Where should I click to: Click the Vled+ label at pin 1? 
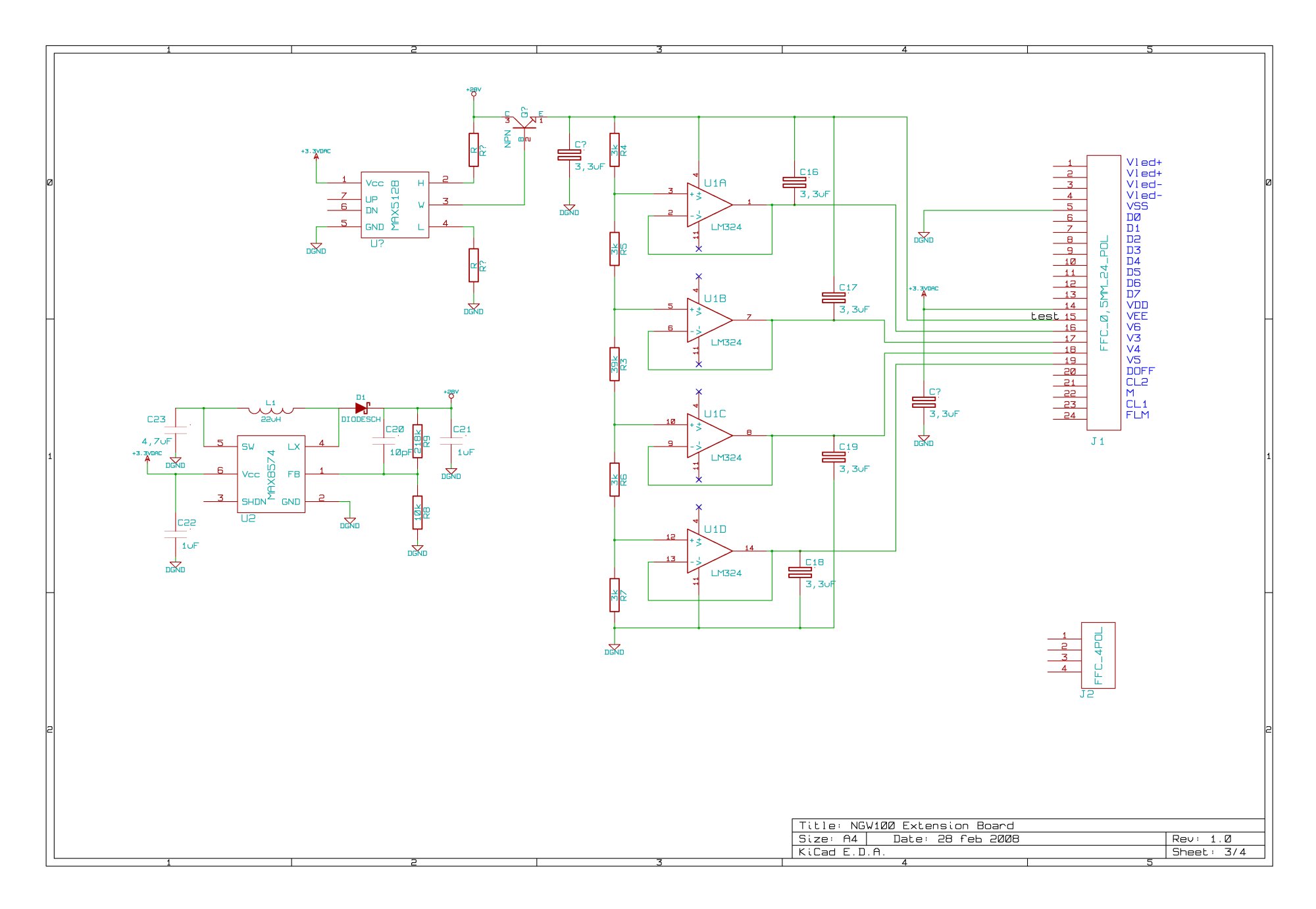1144,162
